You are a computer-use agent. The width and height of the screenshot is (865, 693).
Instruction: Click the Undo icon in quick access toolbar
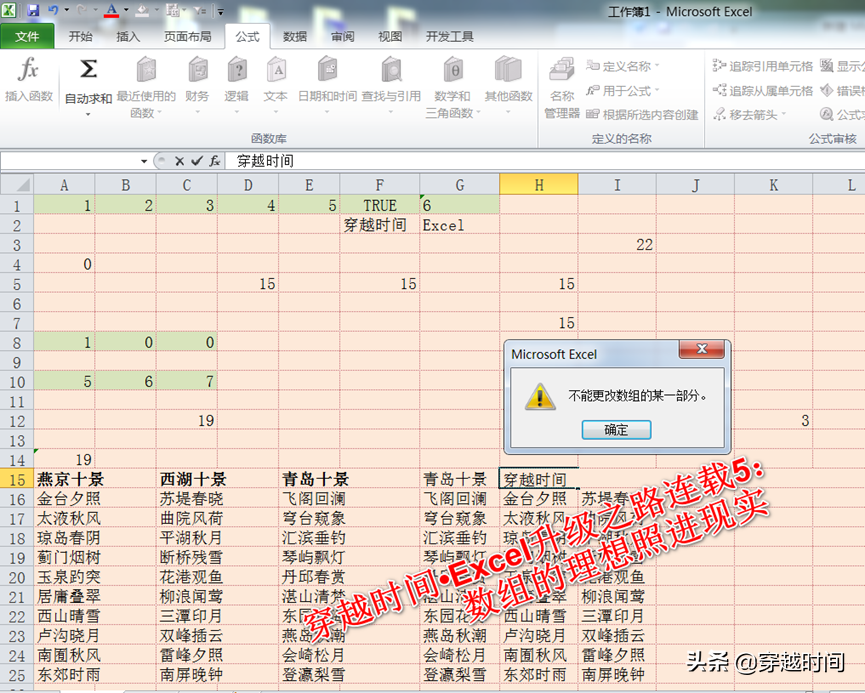tap(54, 10)
